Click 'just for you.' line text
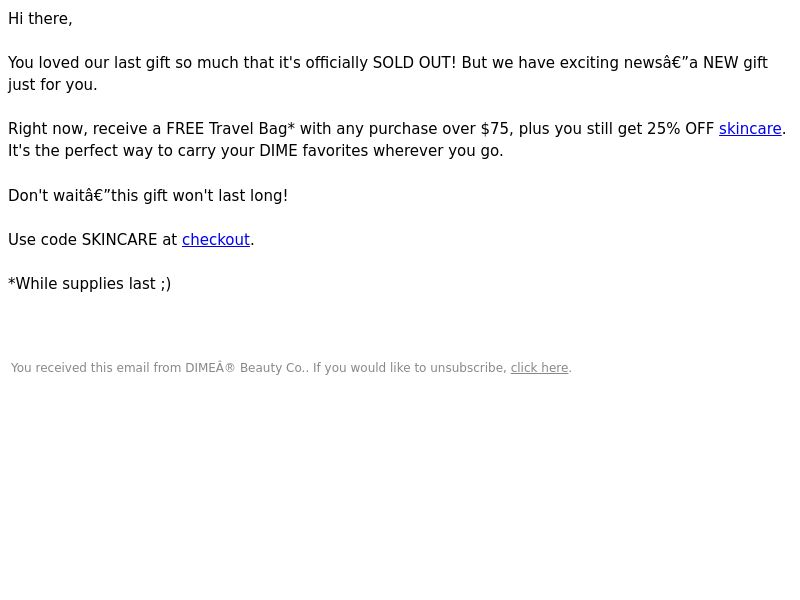This screenshot has width=800, height=600. click(x=53, y=85)
